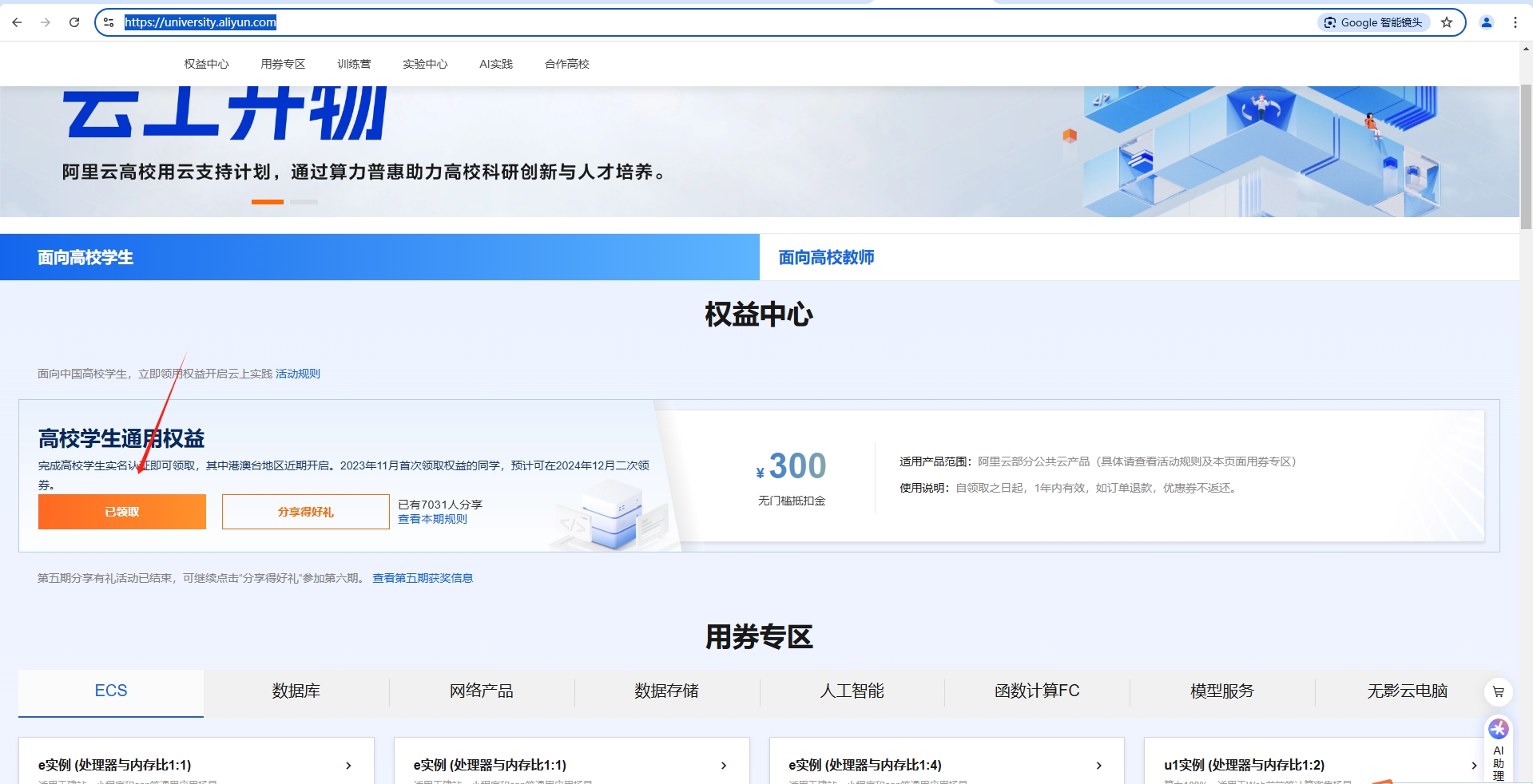The height and width of the screenshot is (784, 1533).
Task: Click the orange 已领取 button
Action: tap(122, 512)
